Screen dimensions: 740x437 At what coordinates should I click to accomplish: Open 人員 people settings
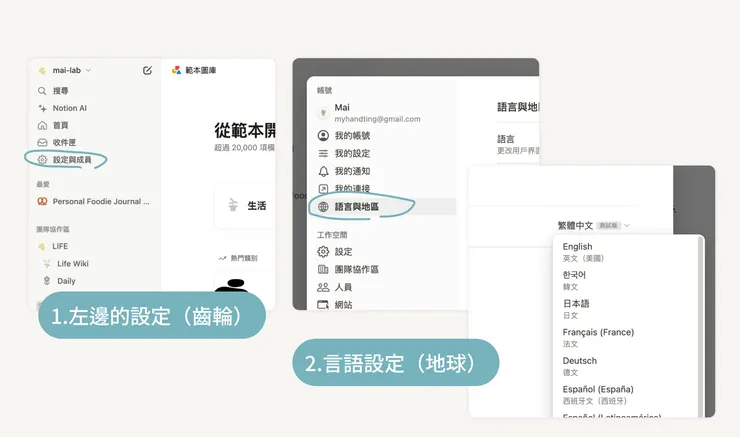coord(343,287)
